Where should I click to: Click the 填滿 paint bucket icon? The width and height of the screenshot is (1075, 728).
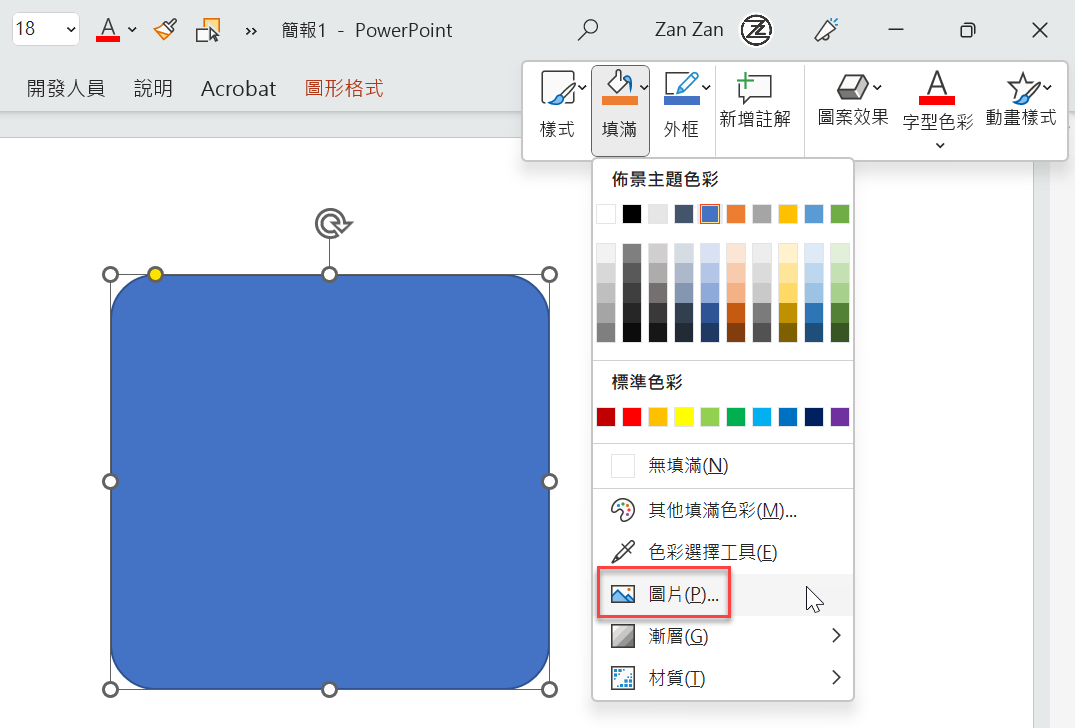tap(619, 87)
